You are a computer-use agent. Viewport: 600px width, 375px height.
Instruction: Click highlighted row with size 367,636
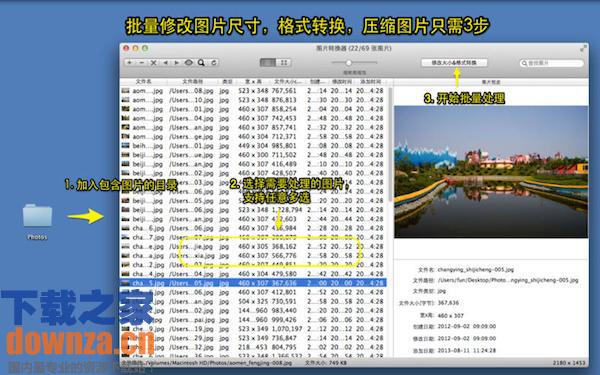point(253,283)
